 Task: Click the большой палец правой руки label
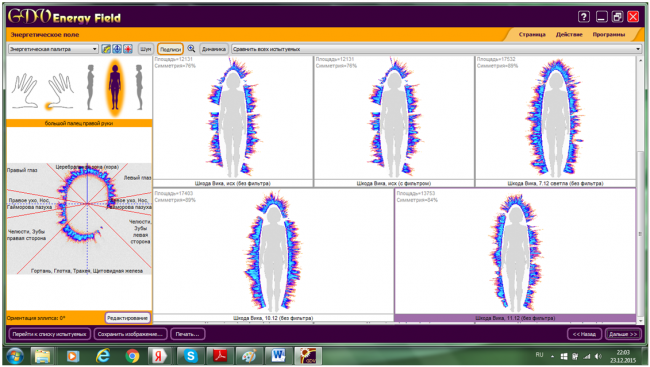click(79, 123)
